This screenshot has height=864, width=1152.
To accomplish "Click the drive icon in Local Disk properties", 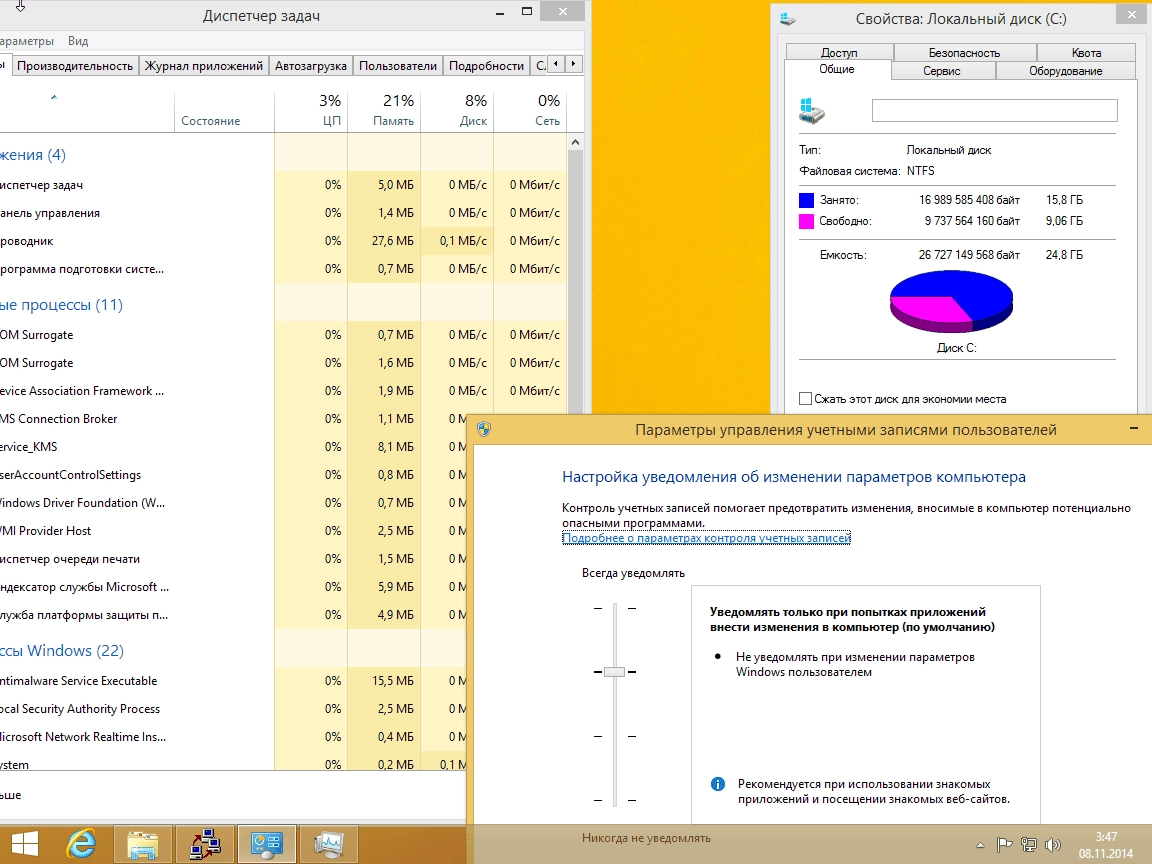I will tap(812, 111).
